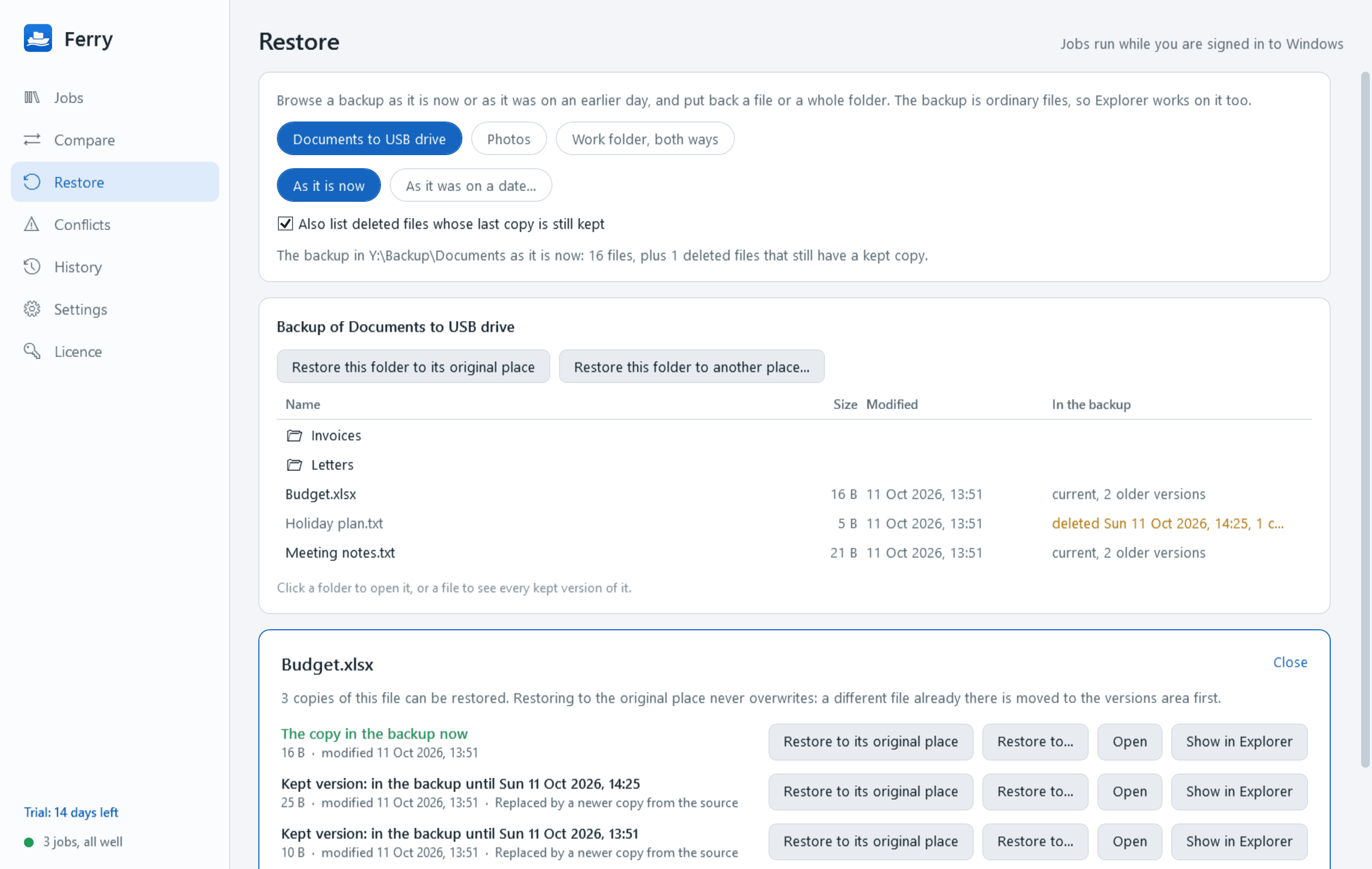Open the Letters folder row
This screenshot has width=1372, height=869.
point(794,465)
